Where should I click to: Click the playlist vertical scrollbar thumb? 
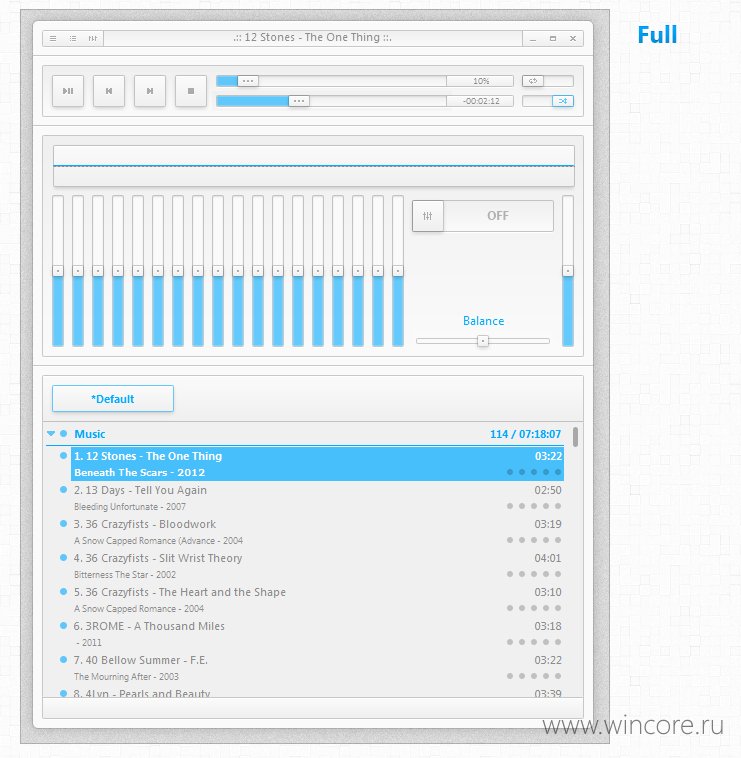click(575, 437)
